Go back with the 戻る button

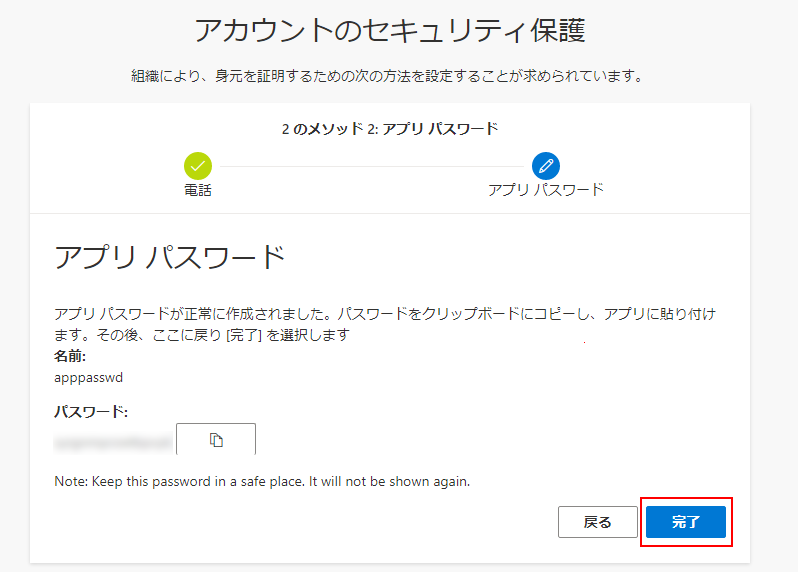pyautogui.click(x=597, y=522)
